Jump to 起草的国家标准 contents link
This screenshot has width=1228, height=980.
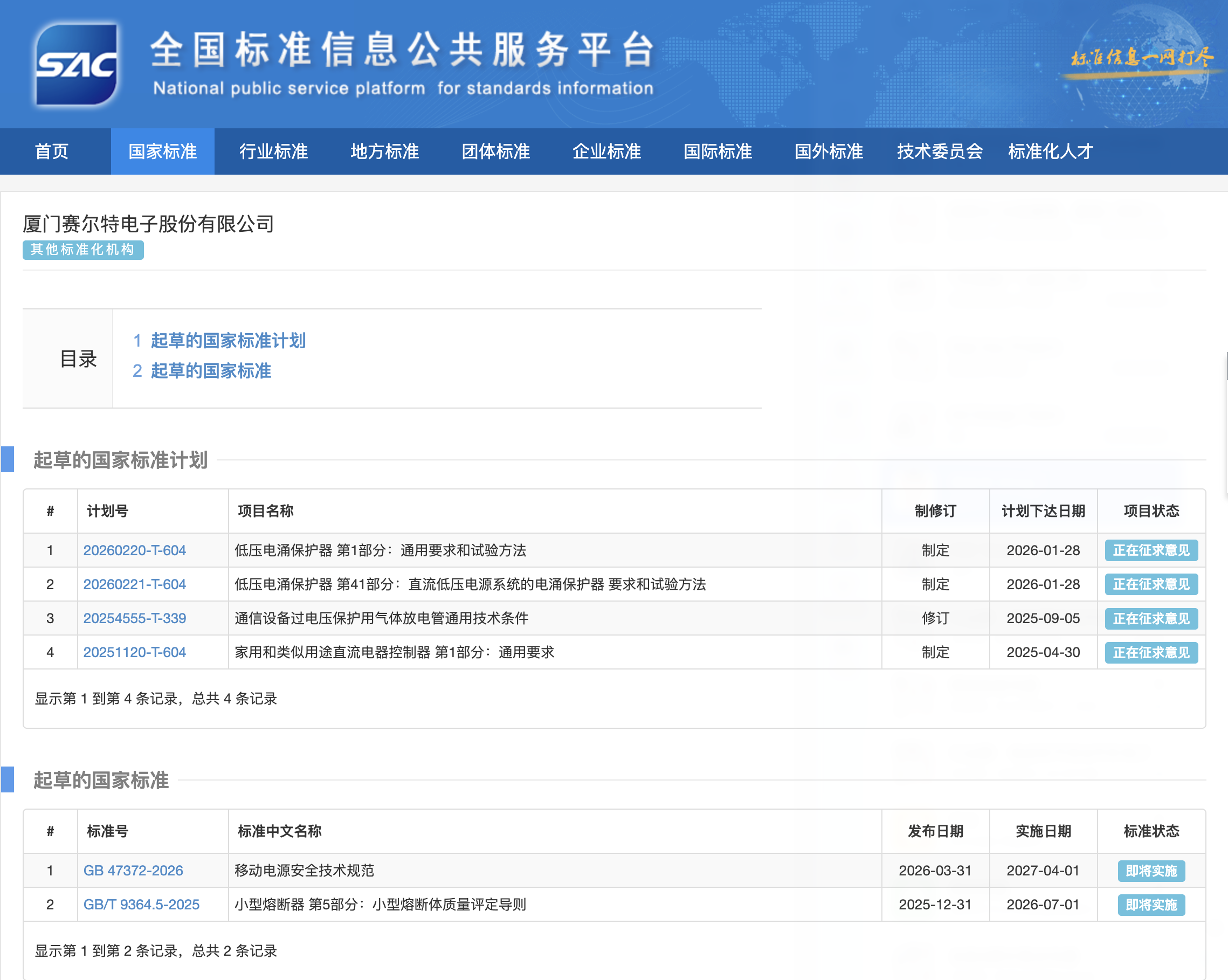[211, 371]
